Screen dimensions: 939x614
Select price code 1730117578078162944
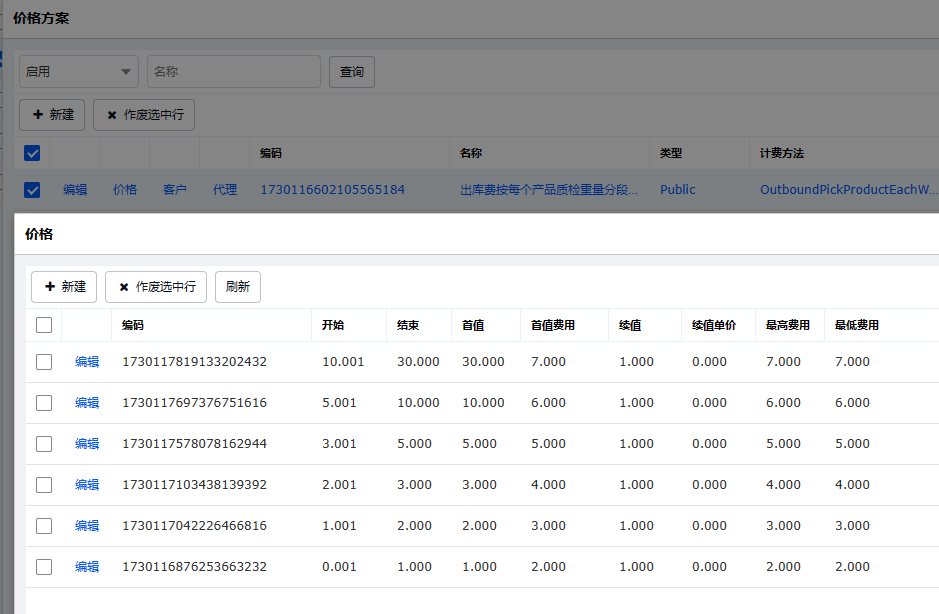195,444
